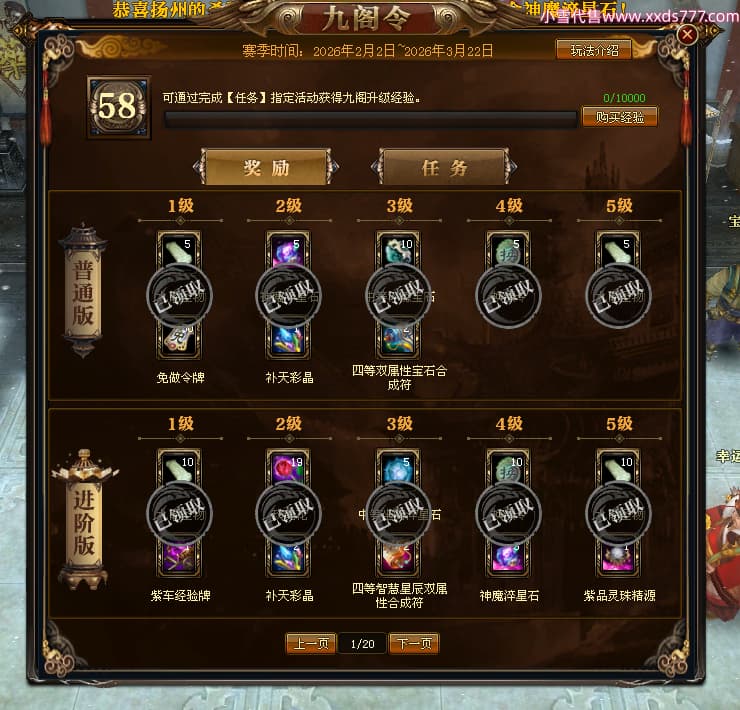Image resolution: width=740 pixels, height=710 pixels.
Task: Go to next page with 下一页
Action: [414, 644]
